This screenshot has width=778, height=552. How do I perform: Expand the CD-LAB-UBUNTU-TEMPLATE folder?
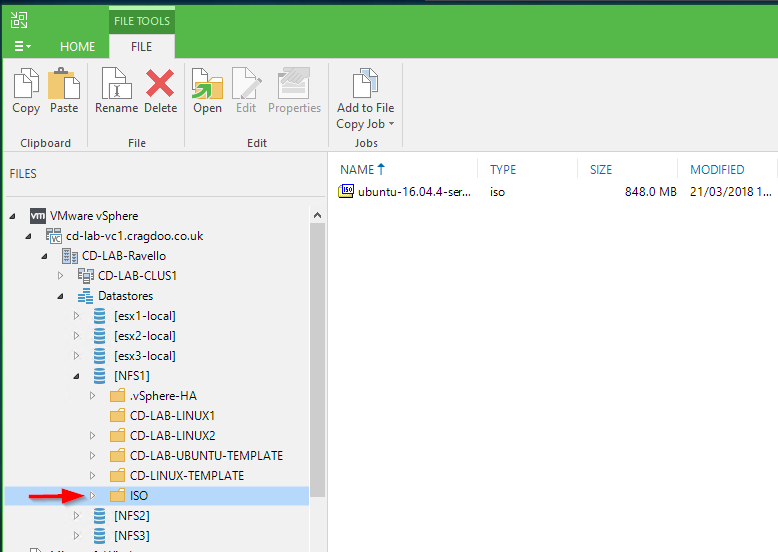tap(92, 455)
